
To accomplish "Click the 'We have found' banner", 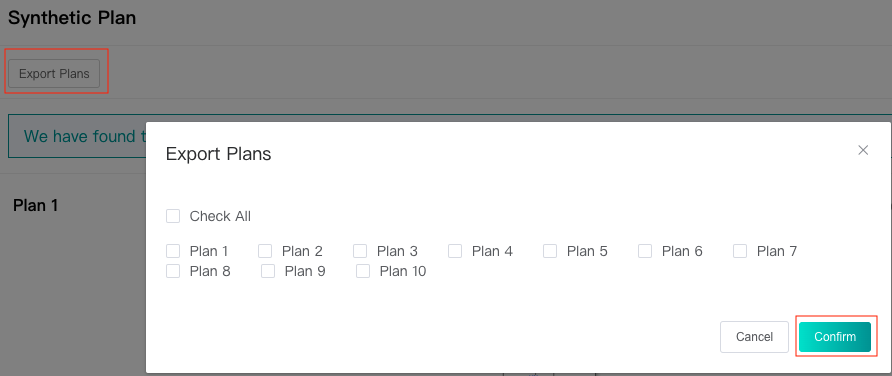I will (77, 136).
